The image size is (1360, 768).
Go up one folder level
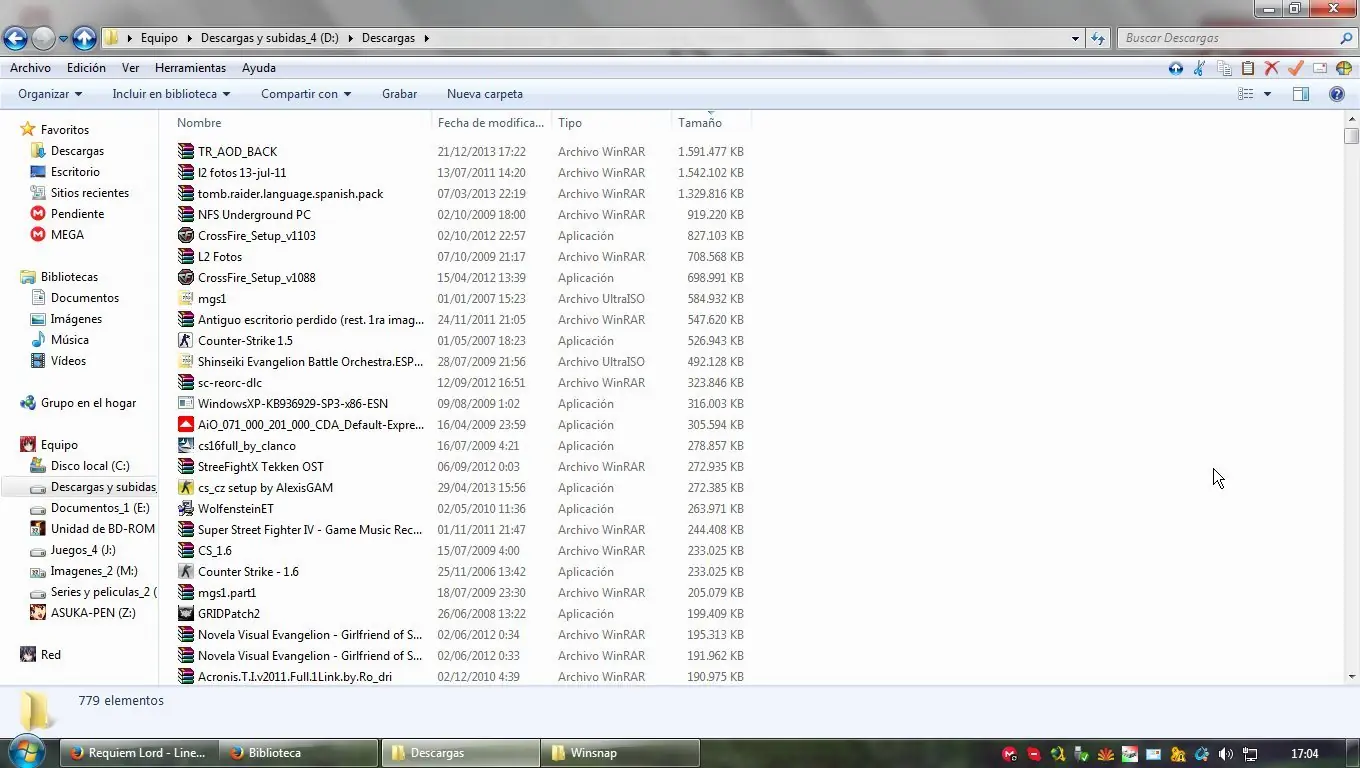pyautogui.click(x=85, y=38)
